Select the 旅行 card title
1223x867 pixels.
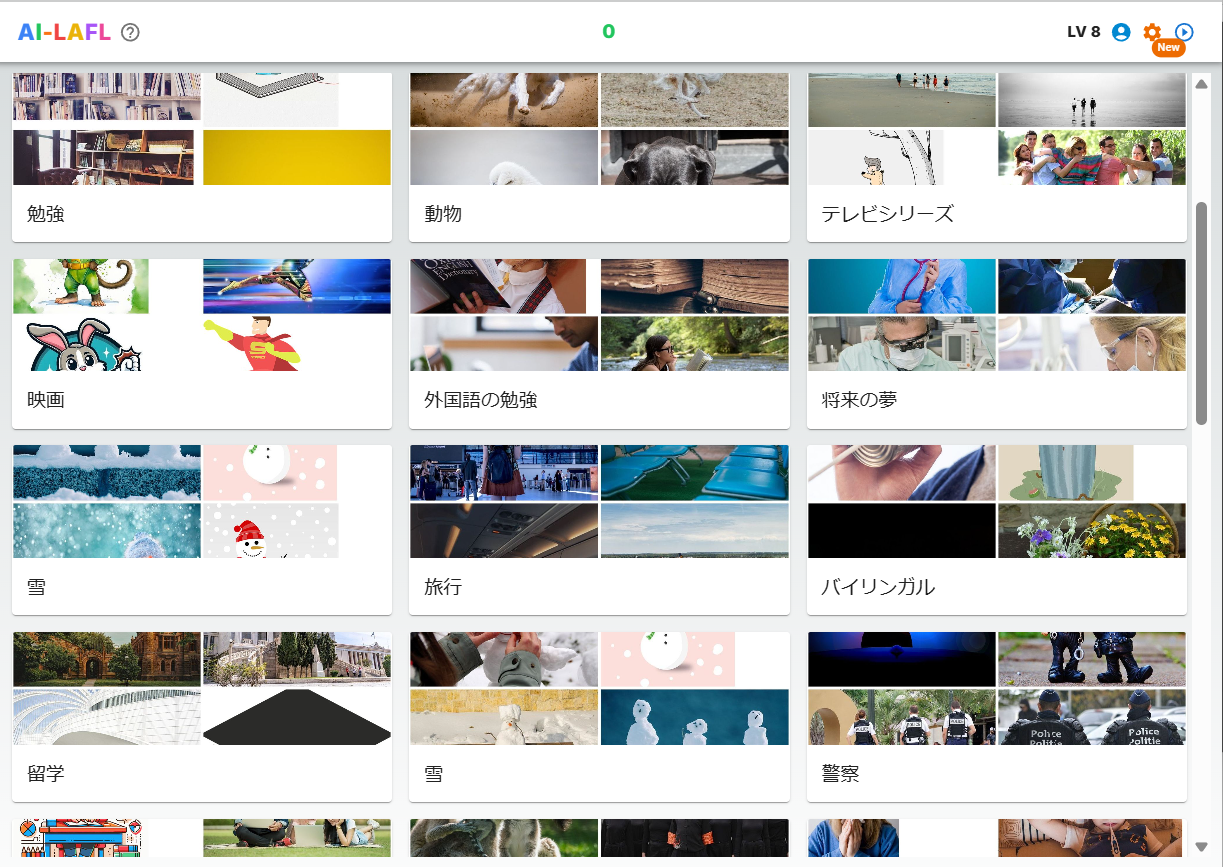(x=443, y=587)
